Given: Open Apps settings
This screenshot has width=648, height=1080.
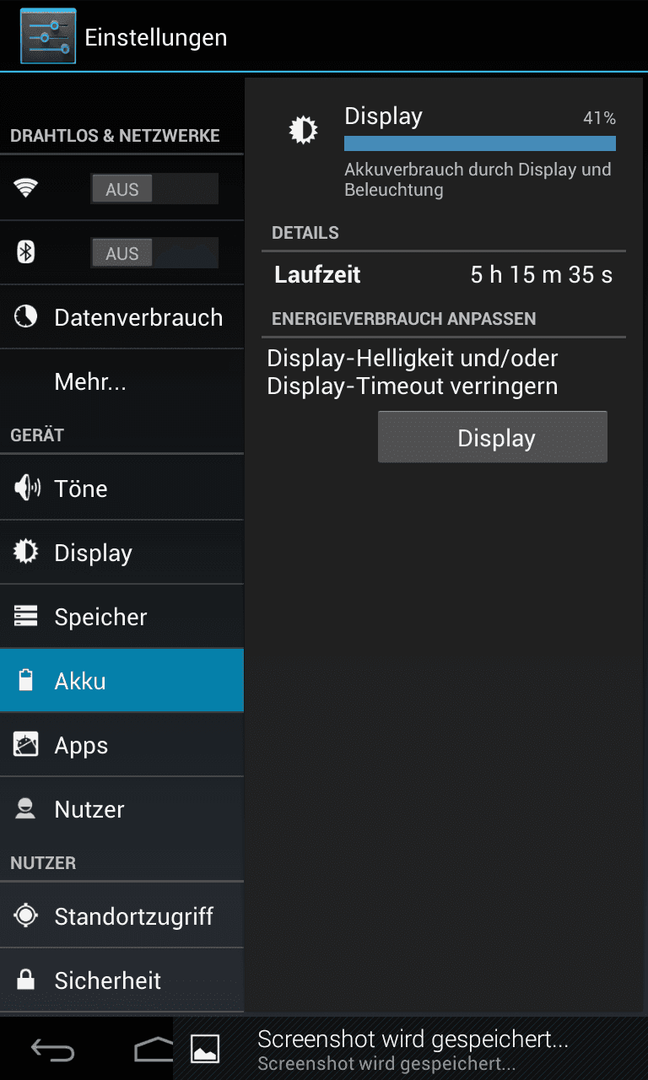Looking at the screenshot, I should click(122, 745).
